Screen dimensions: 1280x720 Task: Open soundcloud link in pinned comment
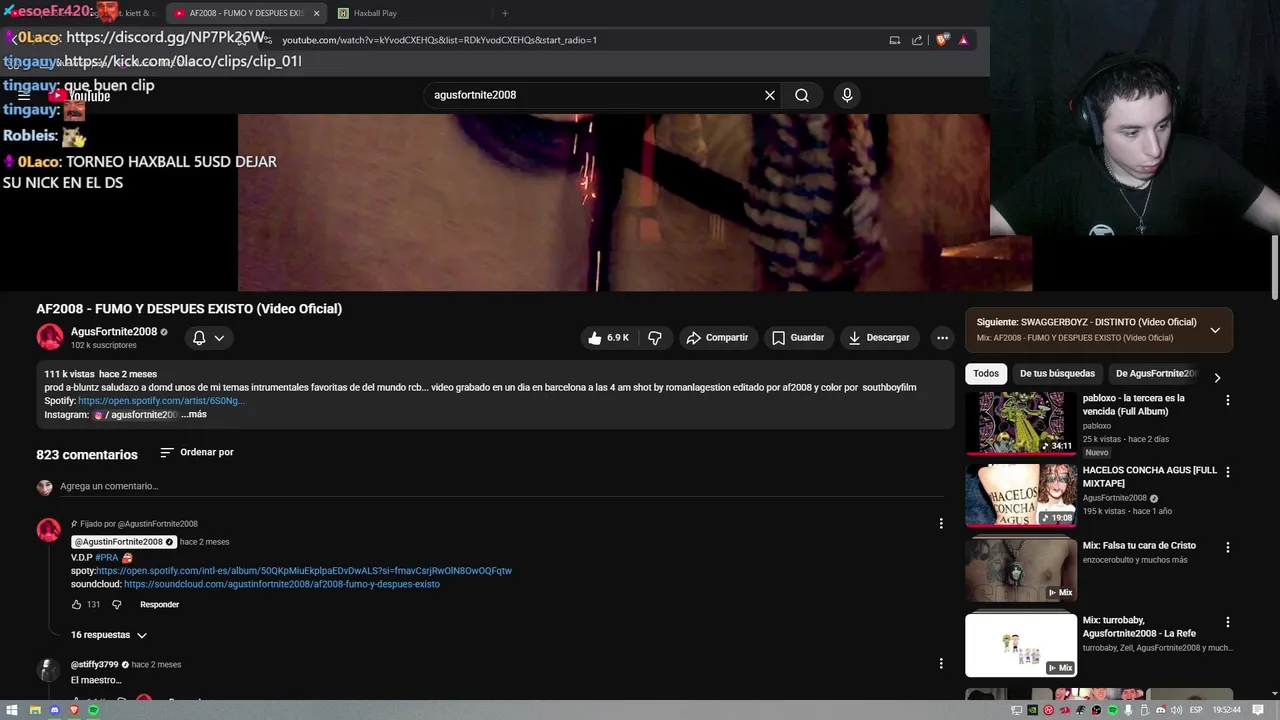(x=282, y=584)
